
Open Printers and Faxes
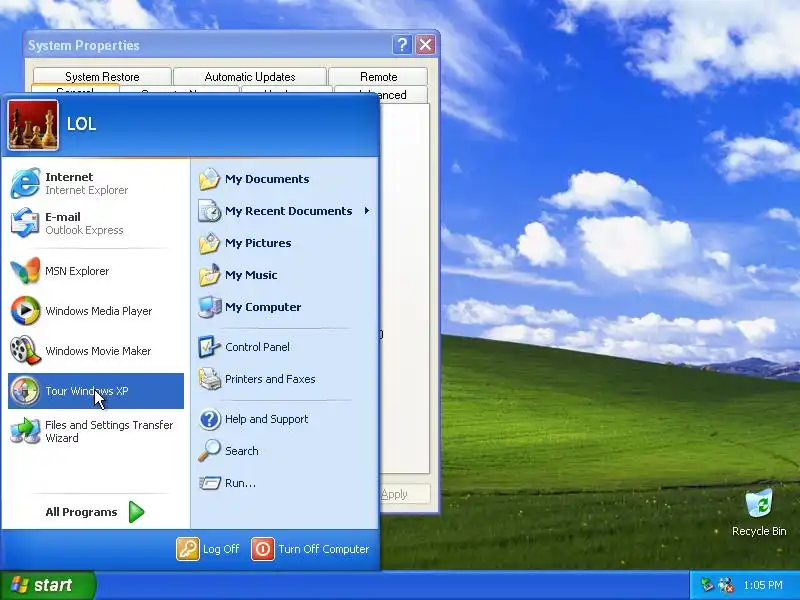pos(286,379)
